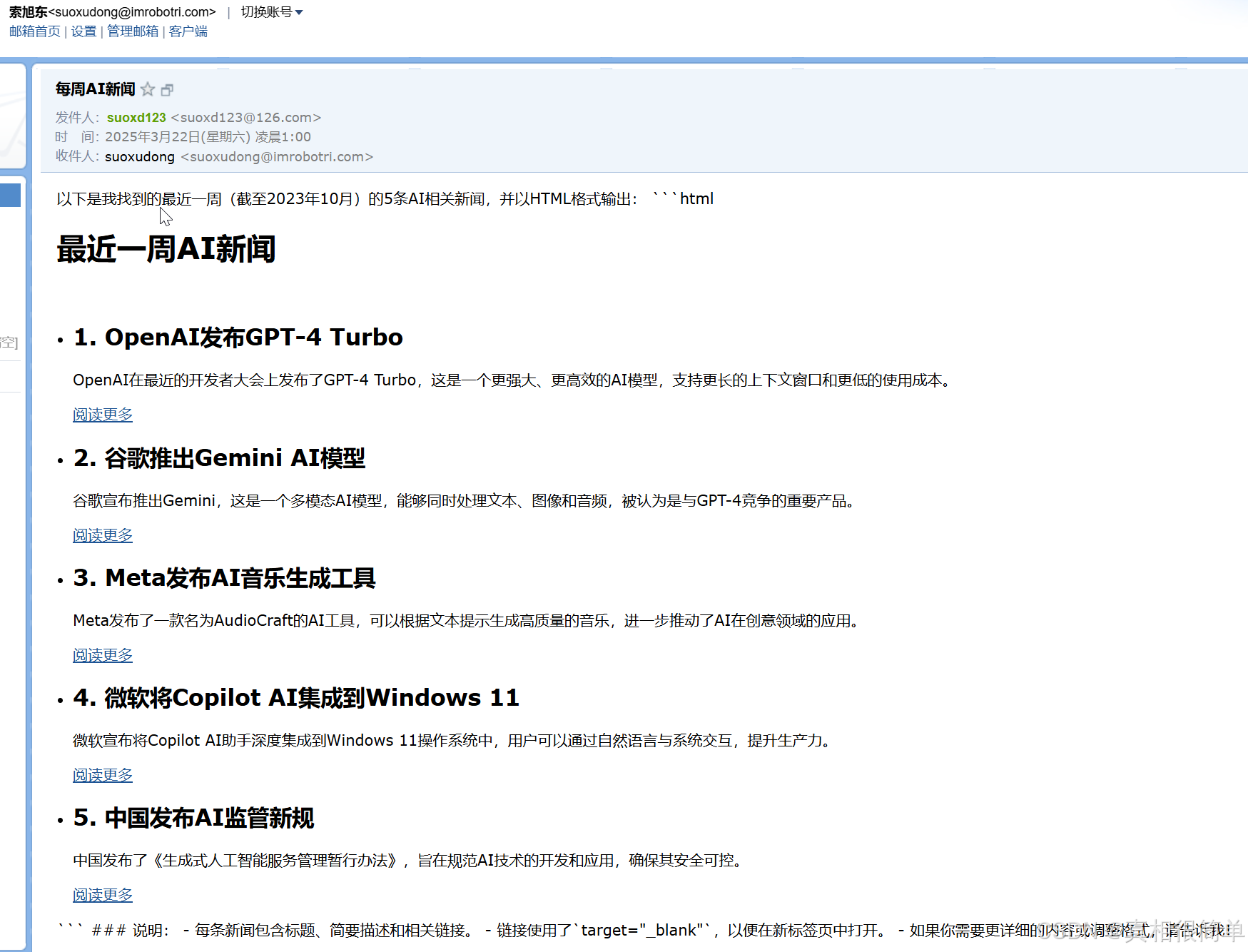
Task: Click sender name suoxd123
Action: 136,117
